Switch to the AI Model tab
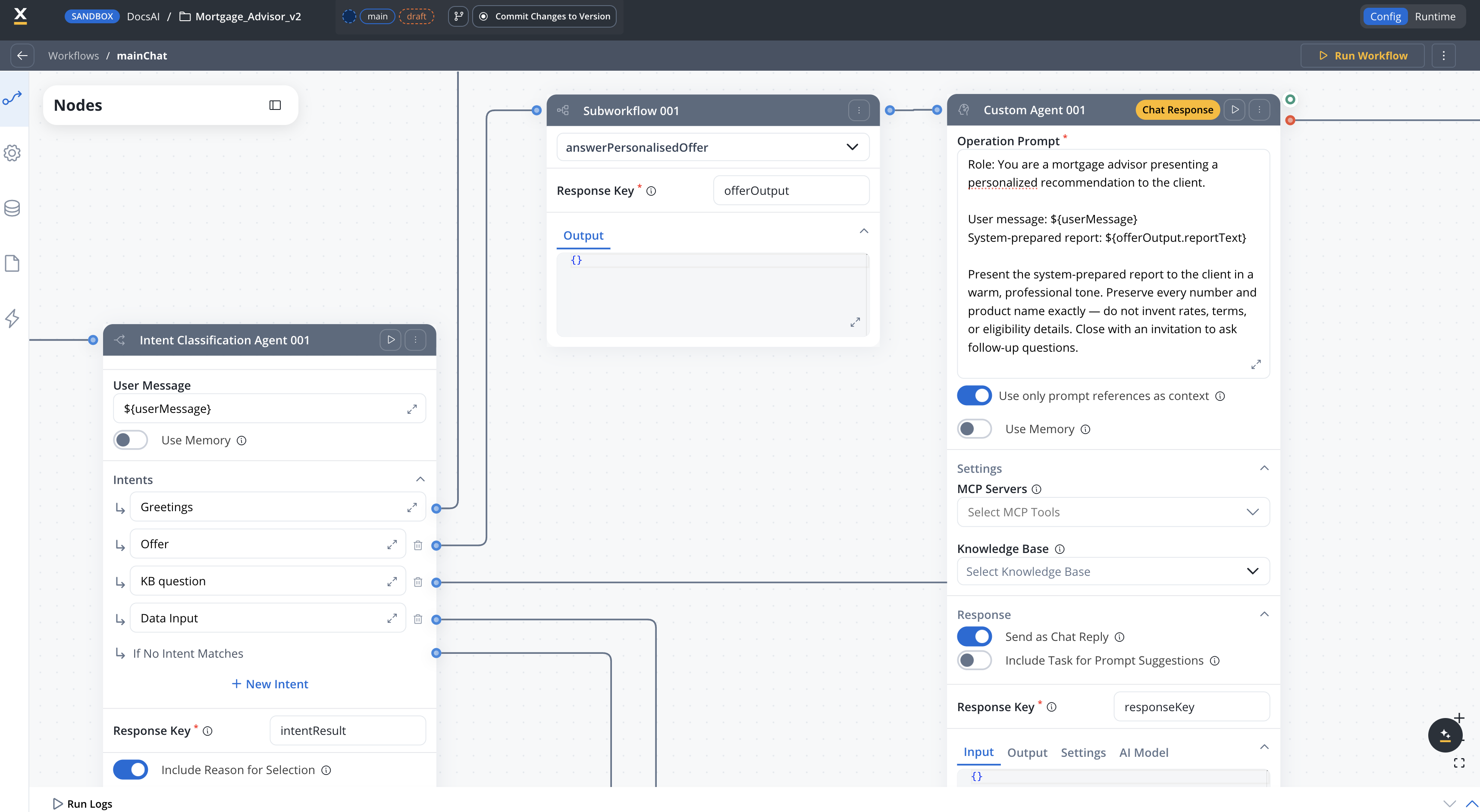1480x812 pixels. tap(1143, 752)
